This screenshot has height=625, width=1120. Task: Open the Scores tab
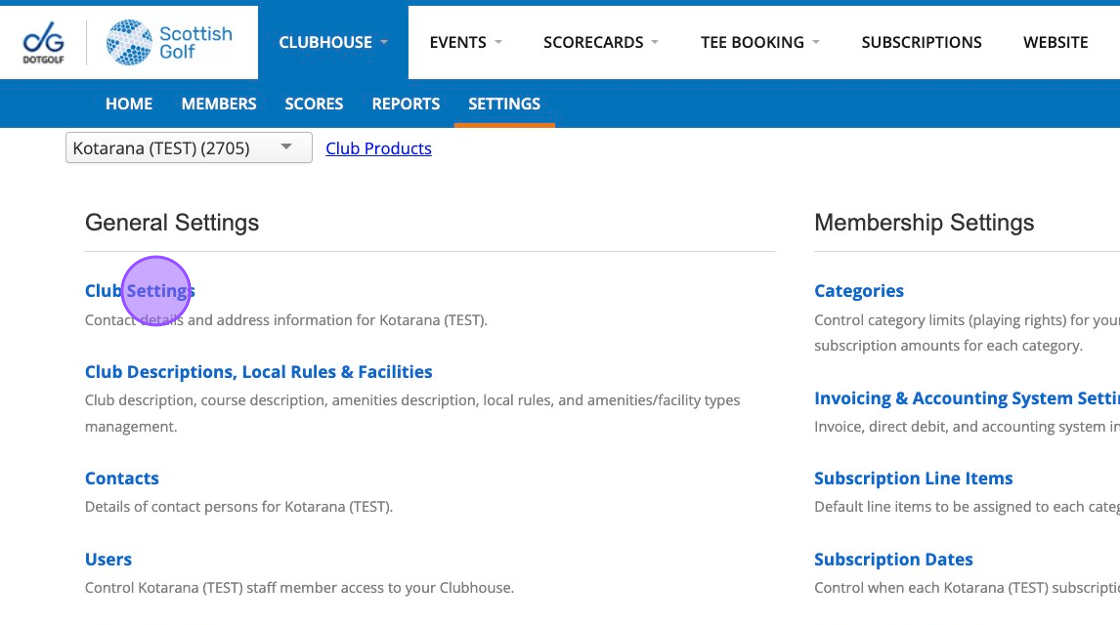[314, 104]
